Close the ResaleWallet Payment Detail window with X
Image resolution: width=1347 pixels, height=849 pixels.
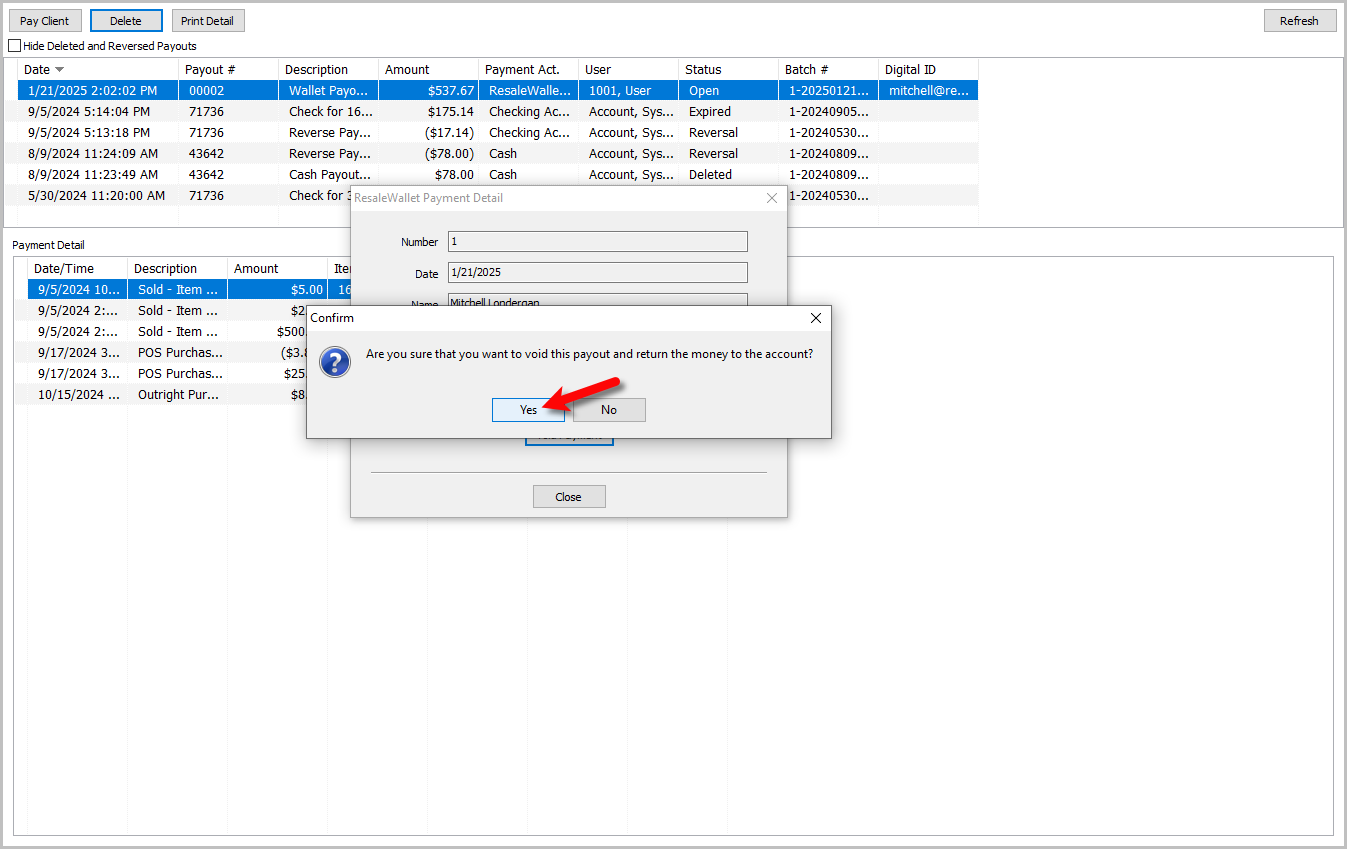pyautogui.click(x=771, y=198)
